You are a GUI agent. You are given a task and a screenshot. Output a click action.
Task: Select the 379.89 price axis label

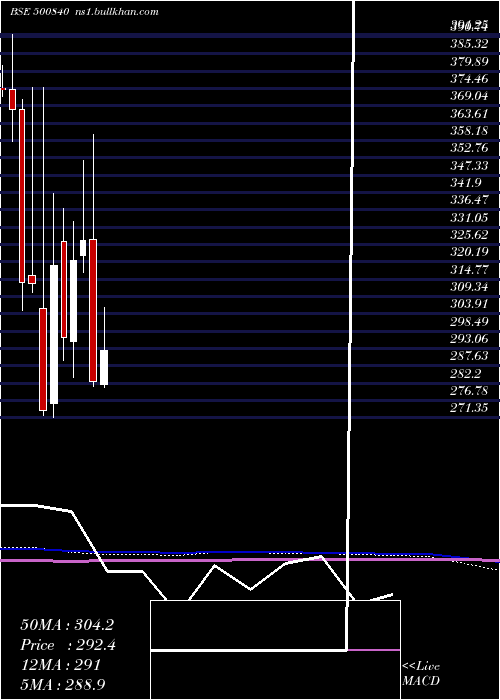click(x=469, y=62)
